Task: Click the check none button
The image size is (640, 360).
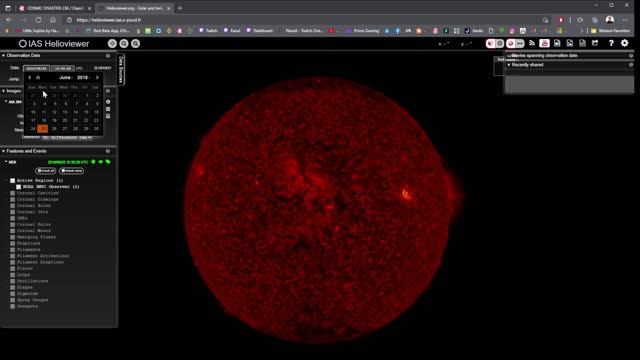Action: (x=71, y=171)
